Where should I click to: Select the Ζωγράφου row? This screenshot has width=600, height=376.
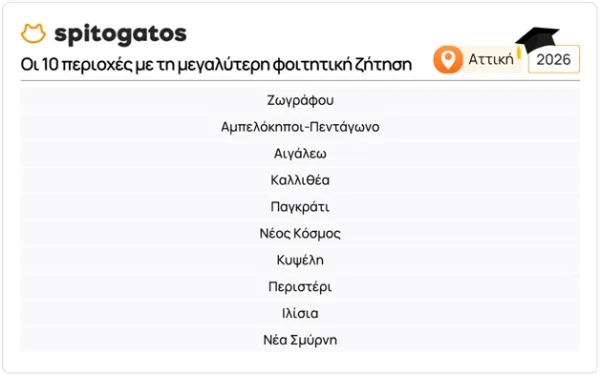pyautogui.click(x=300, y=100)
